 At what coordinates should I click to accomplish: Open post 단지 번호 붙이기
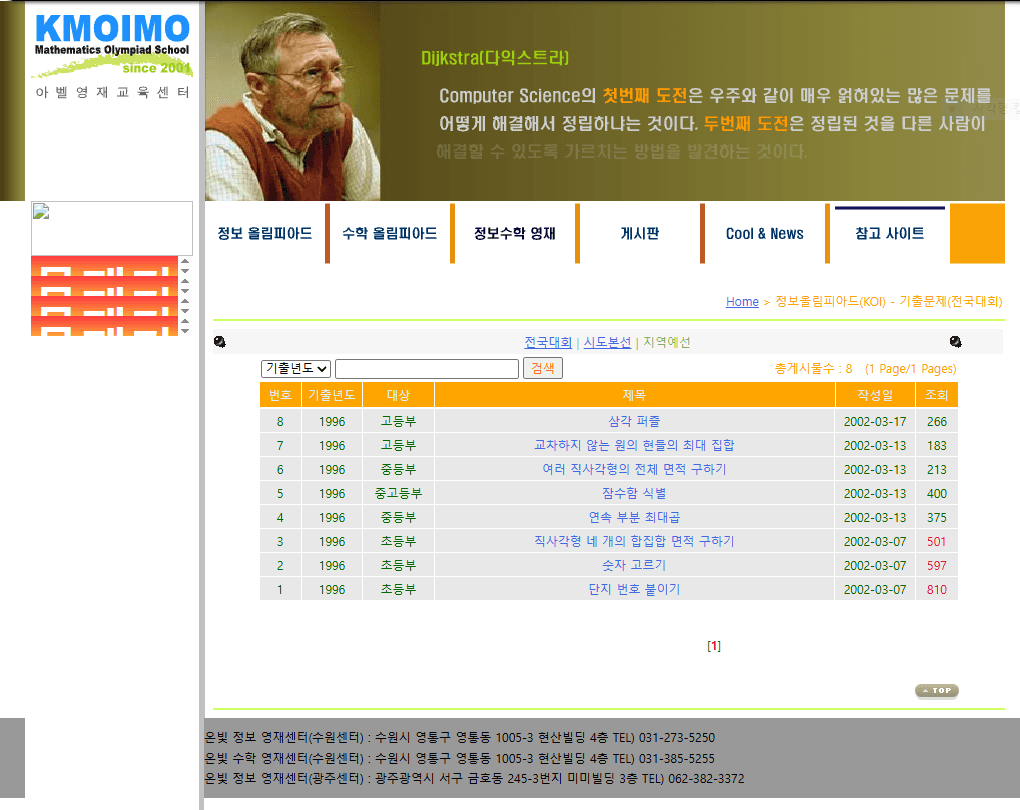[x=634, y=589]
